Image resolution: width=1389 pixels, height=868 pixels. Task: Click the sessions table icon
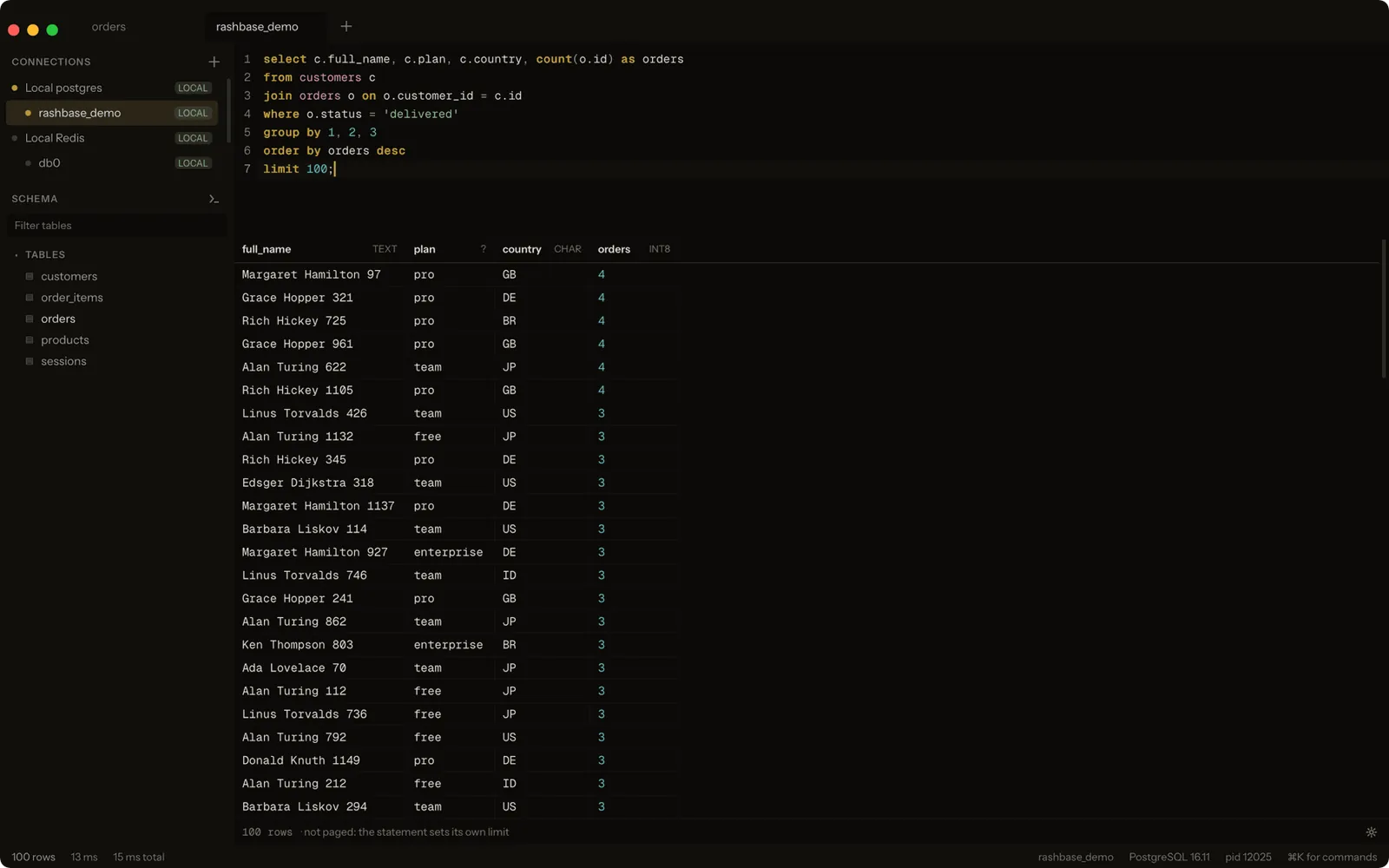click(30, 361)
